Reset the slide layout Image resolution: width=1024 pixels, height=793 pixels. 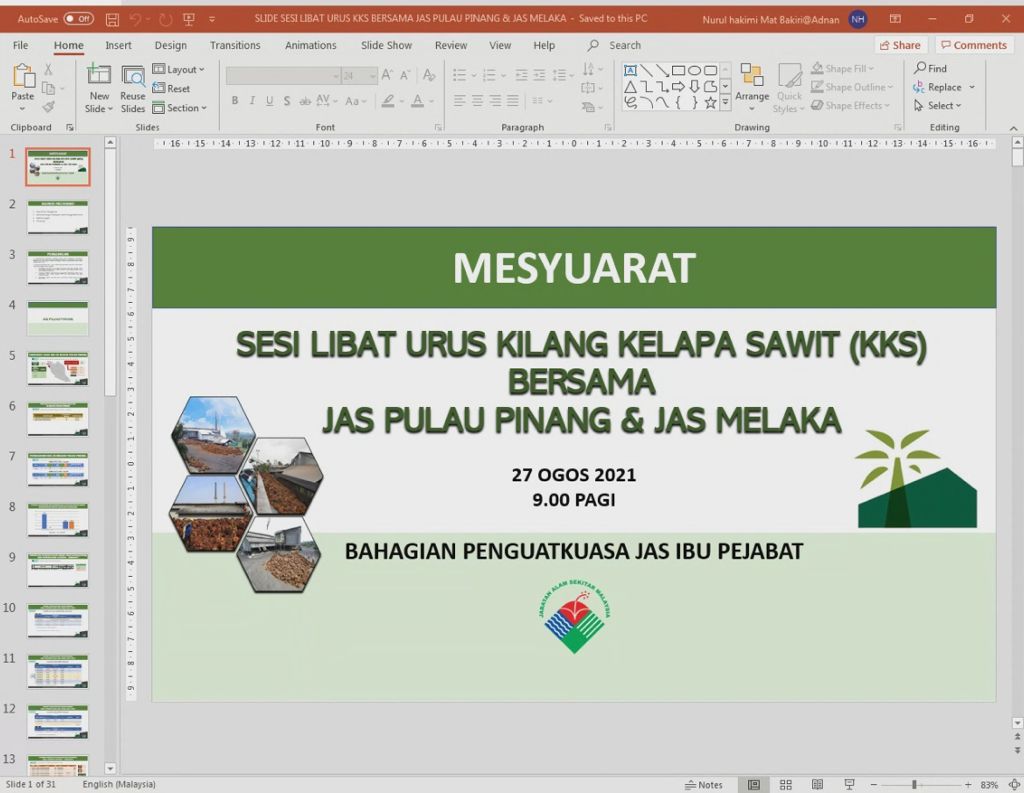[x=172, y=88]
